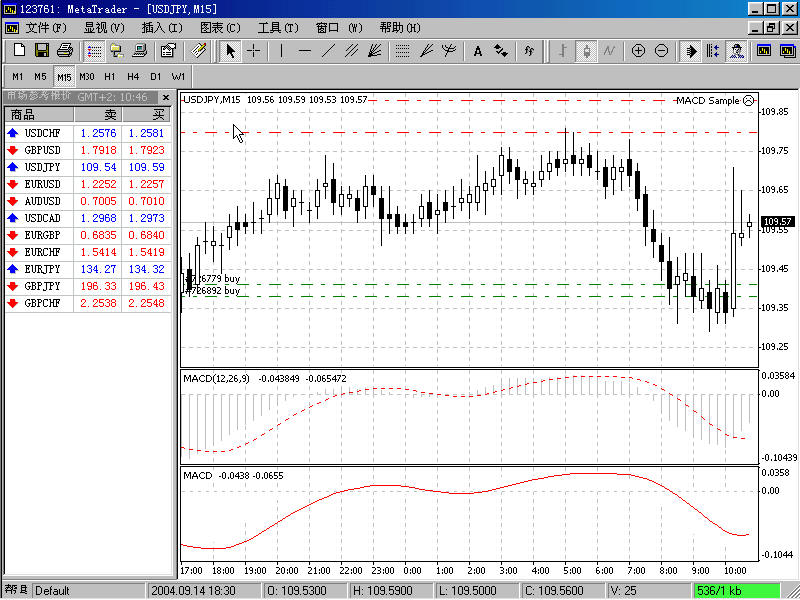Select the GBPUSD row
The image size is (800, 600).
(x=88, y=150)
